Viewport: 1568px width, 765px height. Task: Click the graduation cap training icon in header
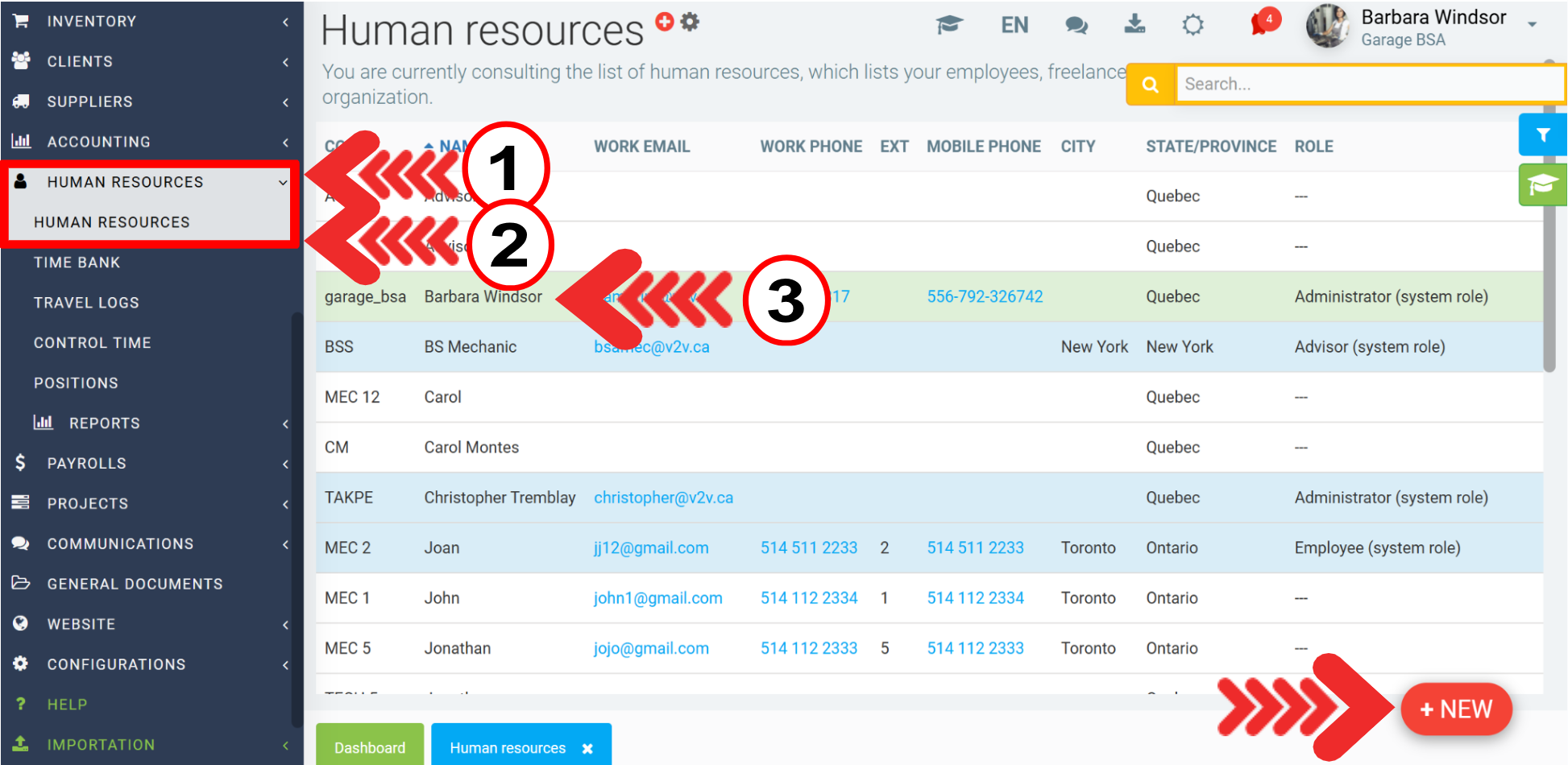click(x=949, y=25)
